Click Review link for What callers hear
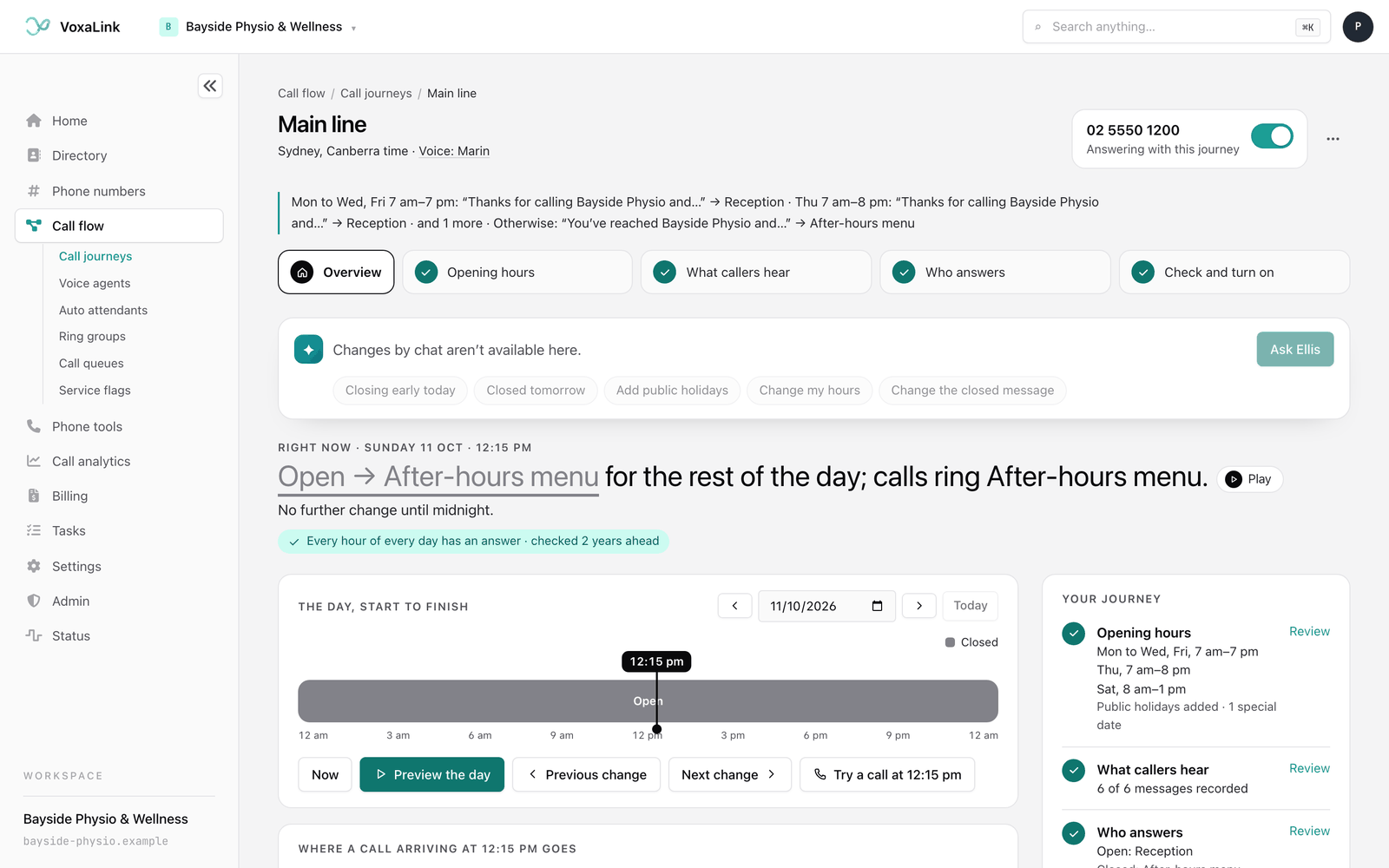The image size is (1389, 868). 1309,769
